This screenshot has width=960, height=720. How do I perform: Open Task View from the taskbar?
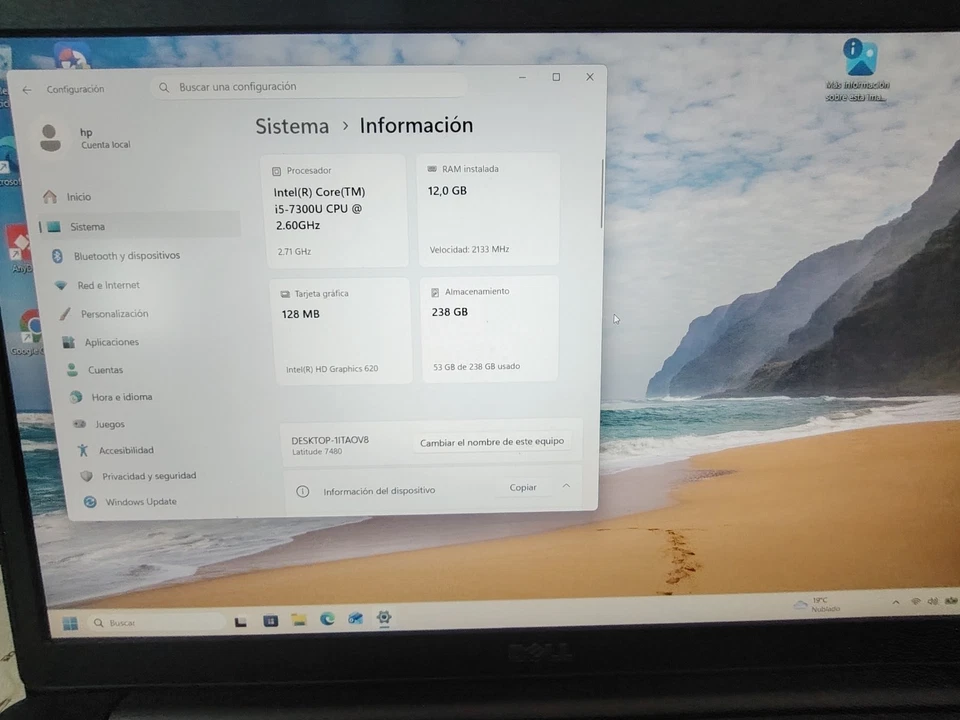click(x=241, y=622)
